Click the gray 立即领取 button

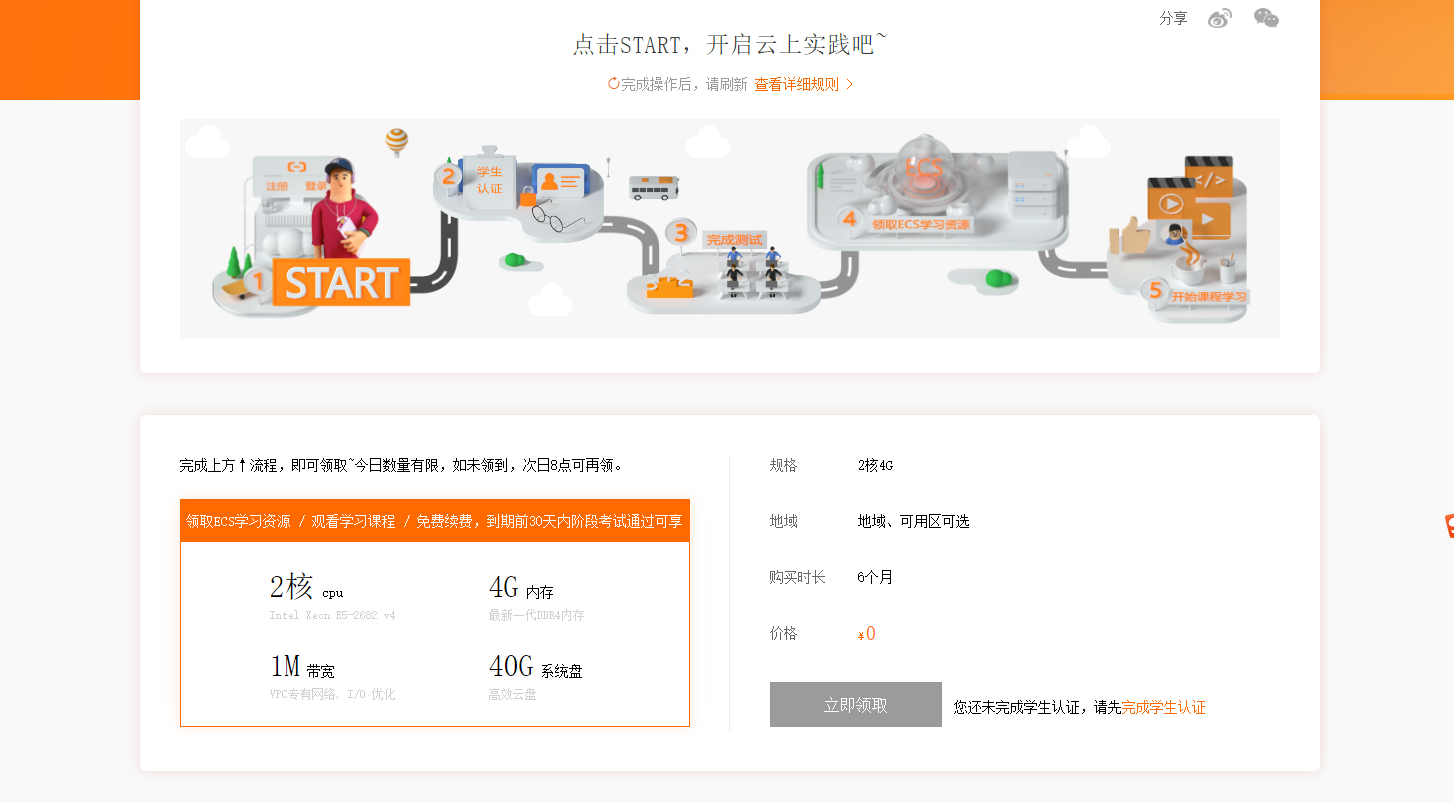[856, 705]
